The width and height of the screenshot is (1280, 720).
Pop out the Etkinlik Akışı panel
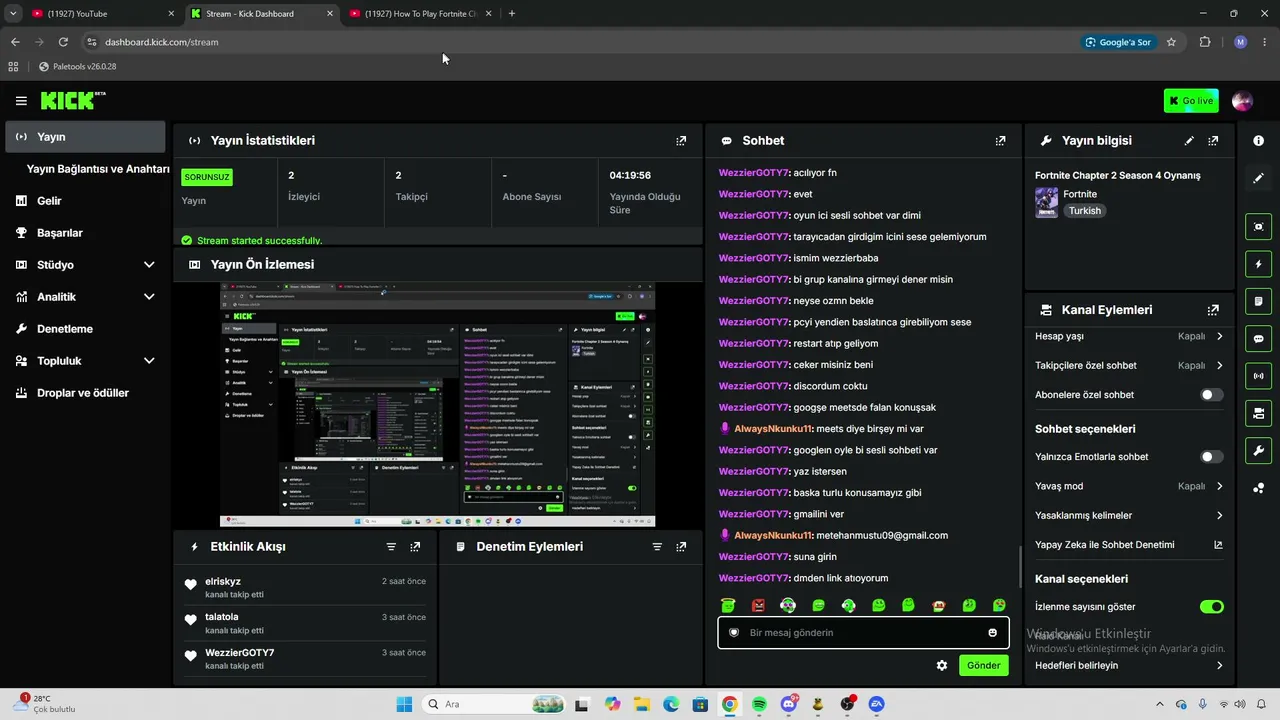pyautogui.click(x=415, y=547)
